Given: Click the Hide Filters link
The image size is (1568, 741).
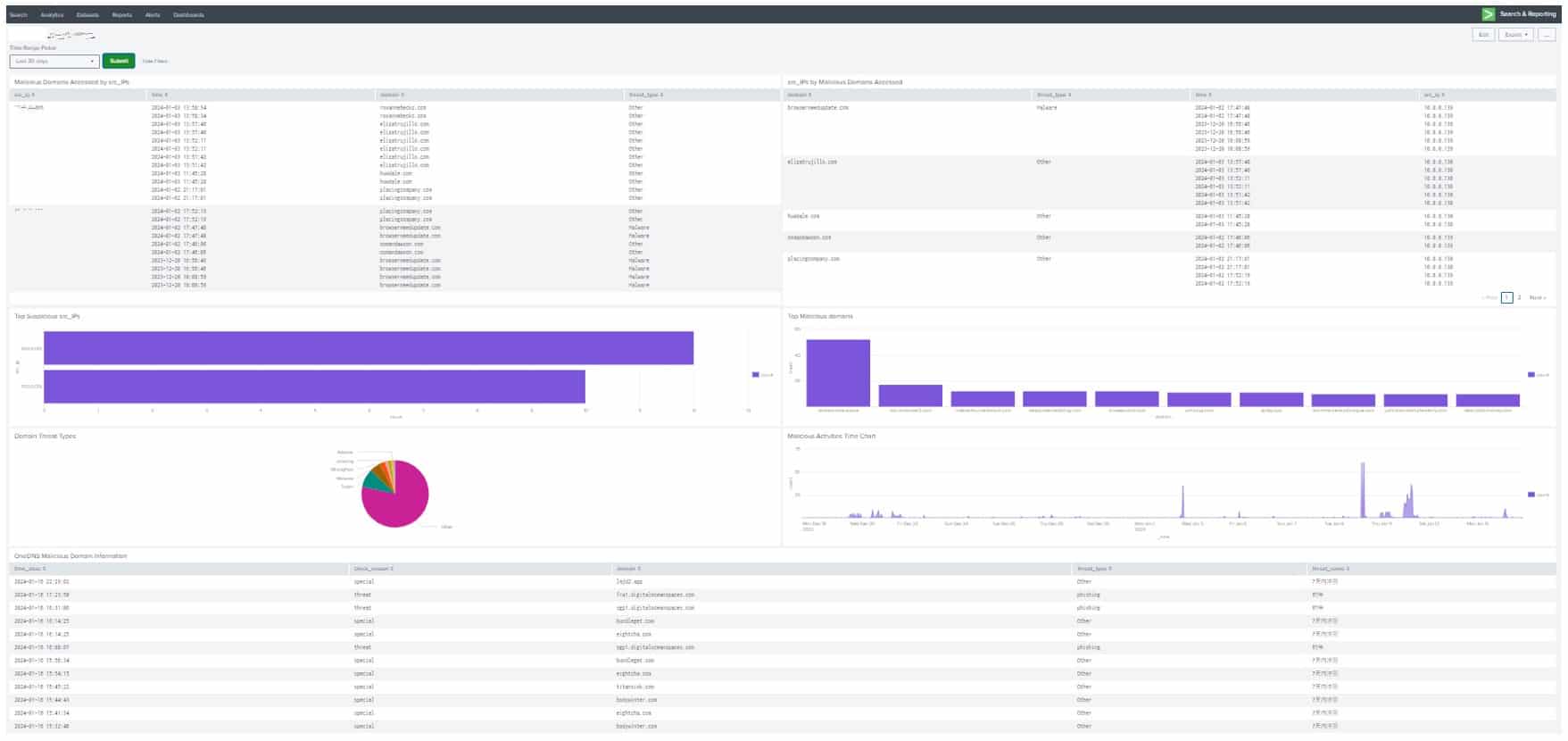Looking at the screenshot, I should (154, 62).
